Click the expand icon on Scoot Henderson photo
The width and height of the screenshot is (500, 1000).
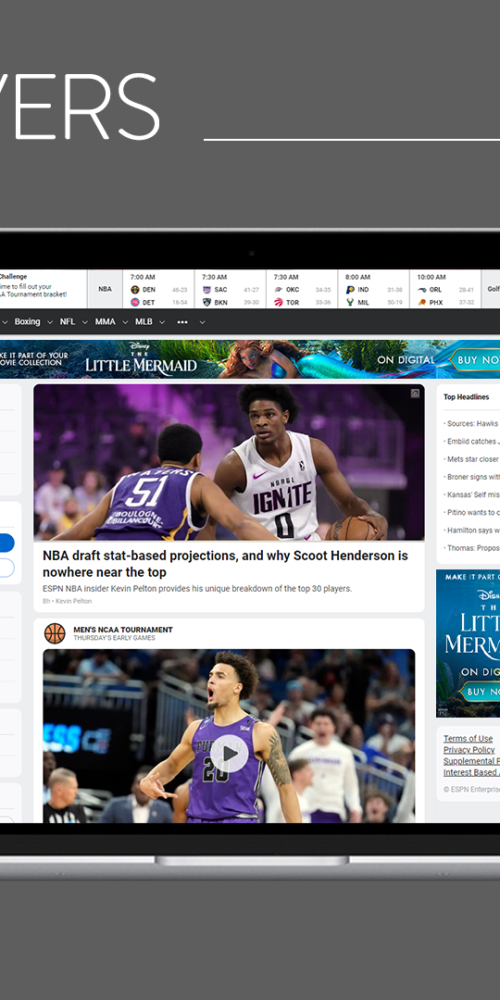tap(415, 393)
